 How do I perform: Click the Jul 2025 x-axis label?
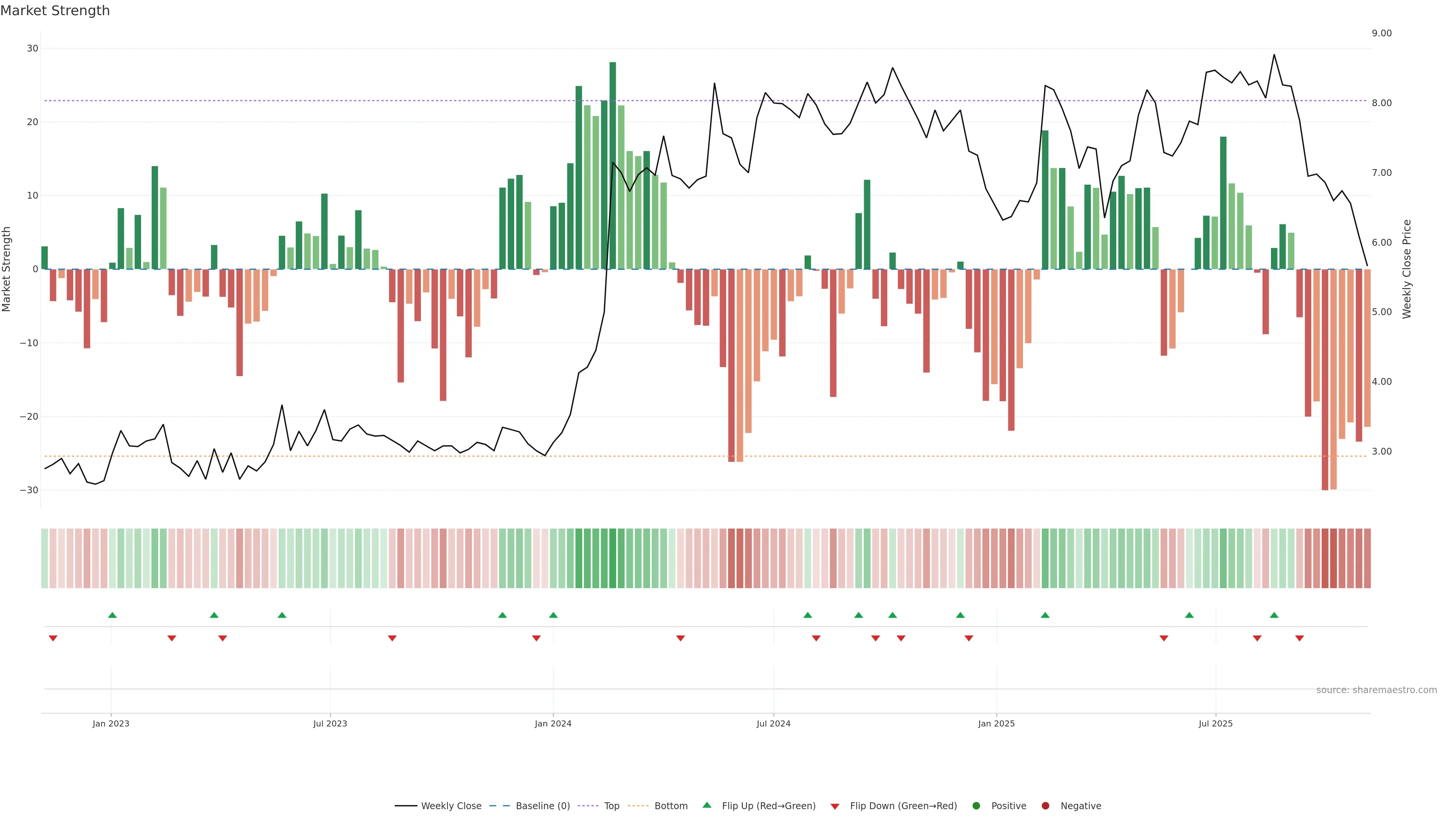point(1215,723)
